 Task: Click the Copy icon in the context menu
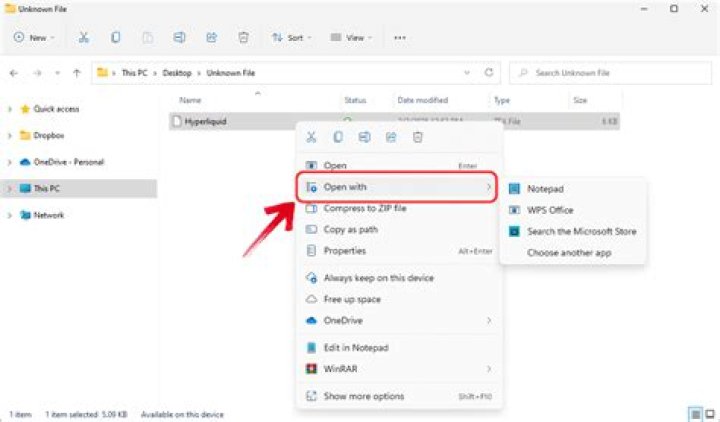(x=338, y=137)
